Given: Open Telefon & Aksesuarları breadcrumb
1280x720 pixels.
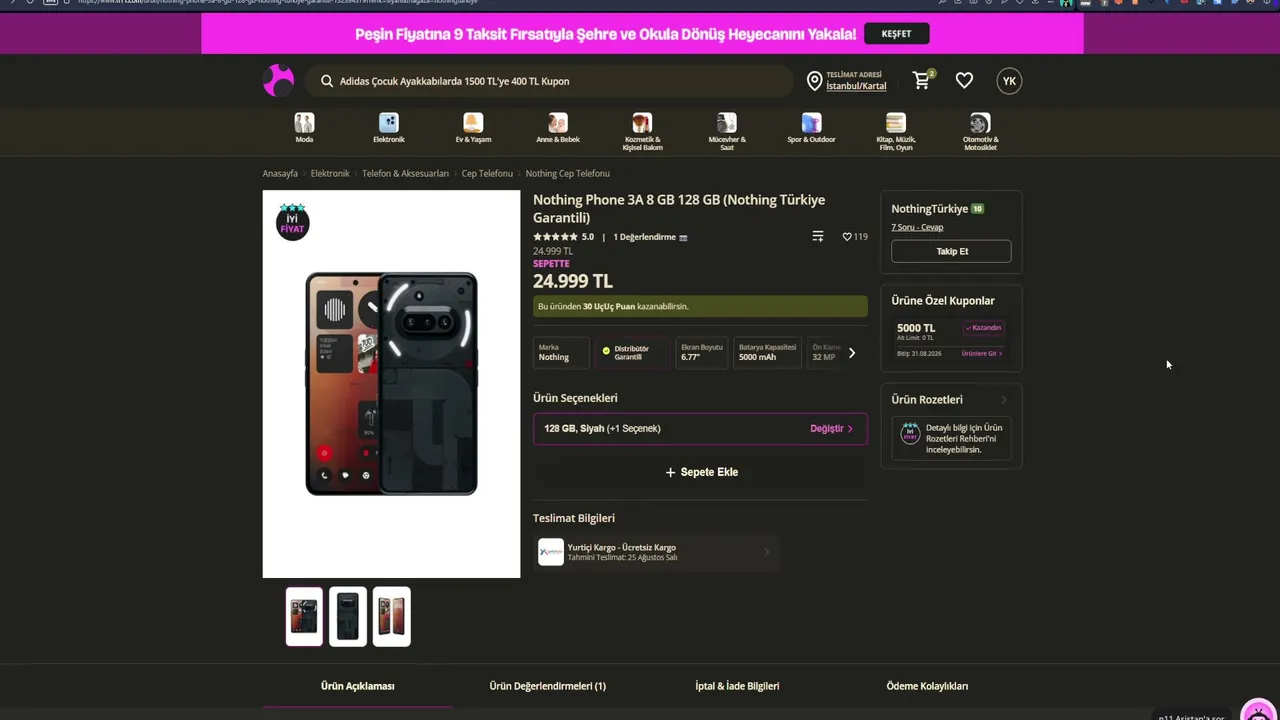Looking at the screenshot, I should click(405, 174).
